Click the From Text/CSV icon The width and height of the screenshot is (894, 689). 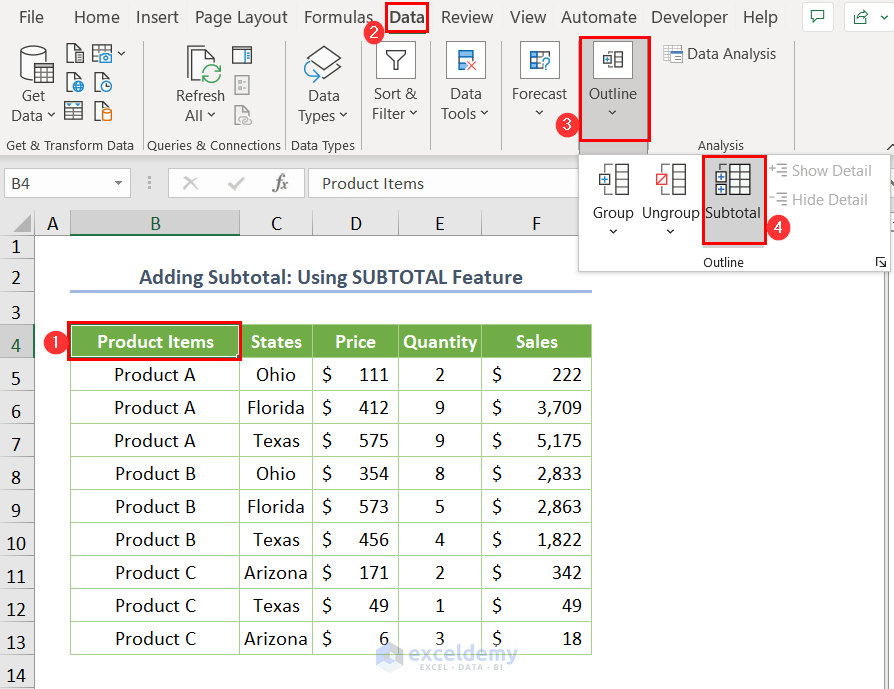point(75,54)
